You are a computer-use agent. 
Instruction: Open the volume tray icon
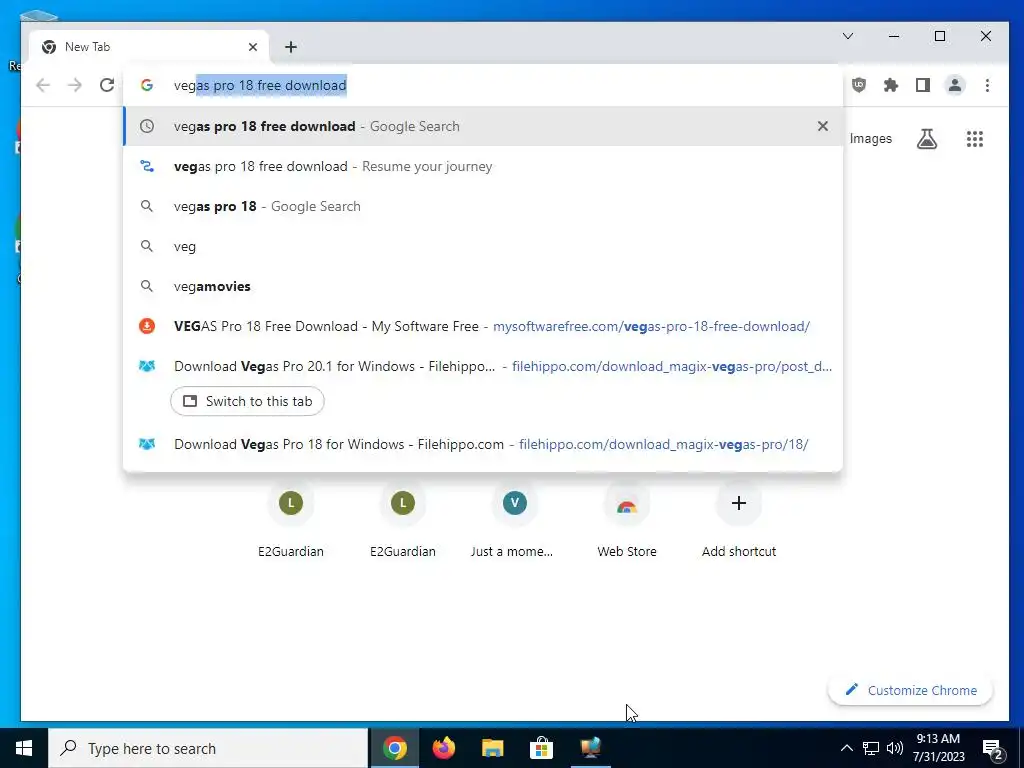click(x=895, y=748)
